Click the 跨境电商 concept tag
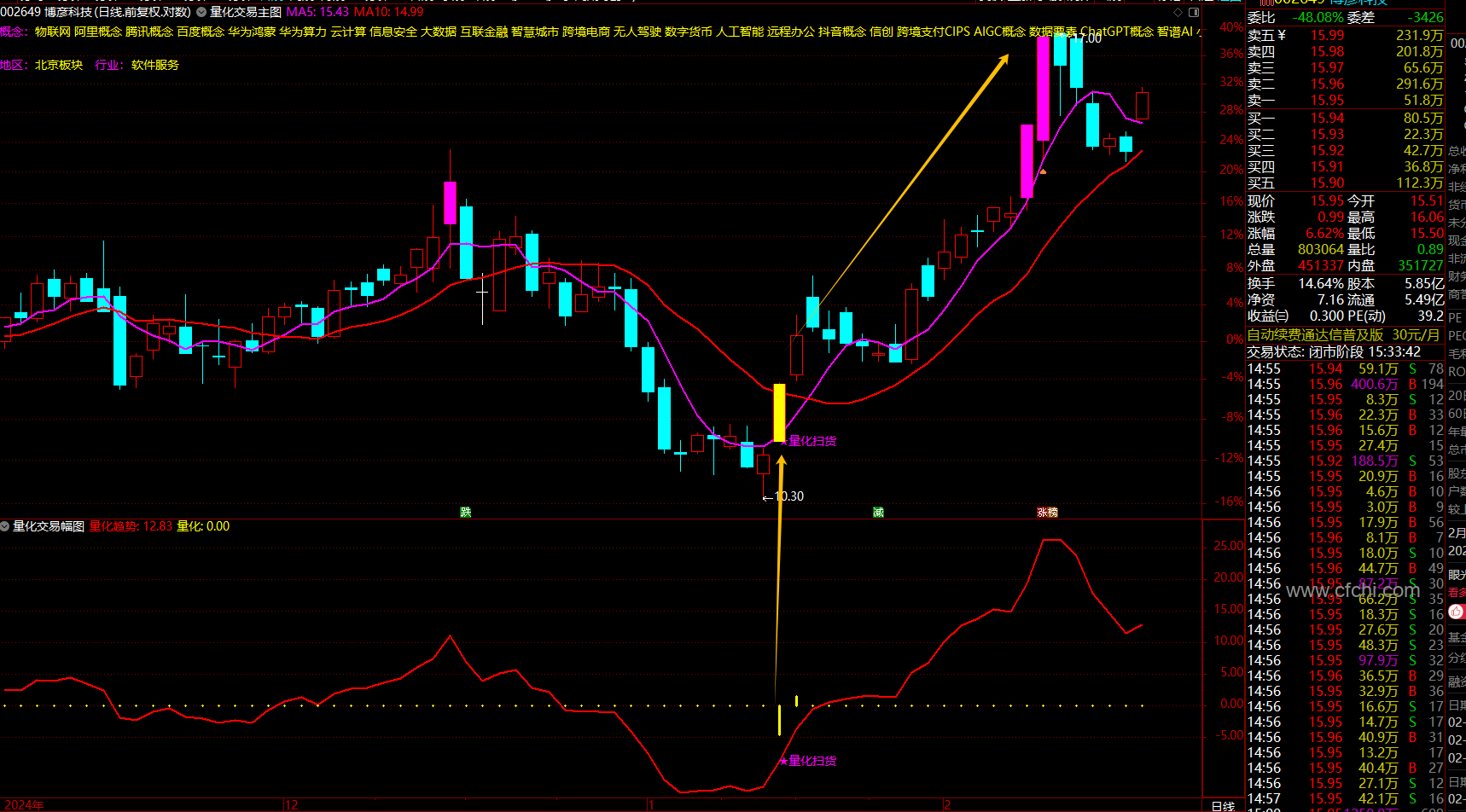Image resolution: width=1466 pixels, height=812 pixels. pos(586,32)
